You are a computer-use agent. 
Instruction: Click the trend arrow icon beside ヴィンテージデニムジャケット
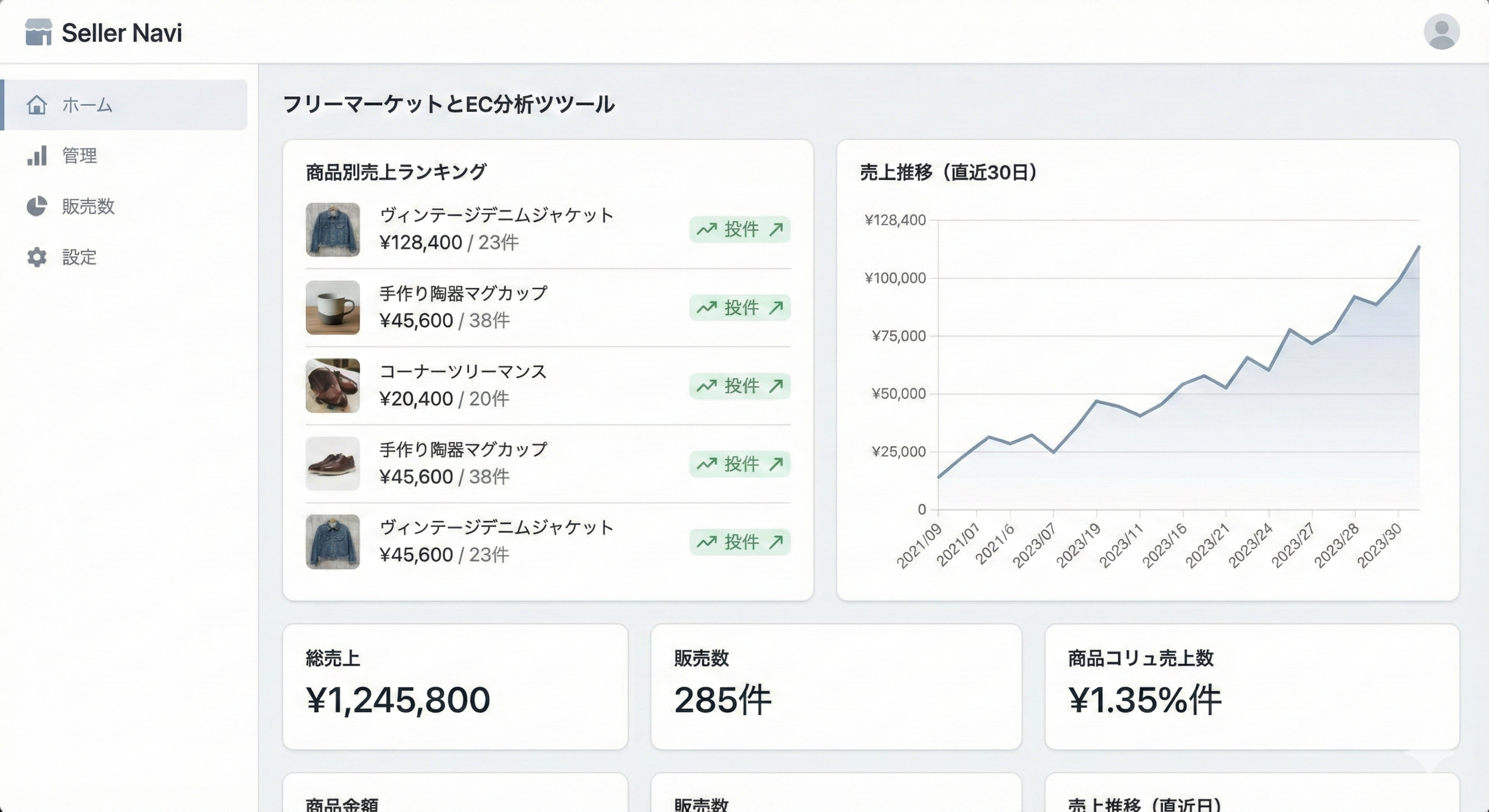click(x=706, y=229)
